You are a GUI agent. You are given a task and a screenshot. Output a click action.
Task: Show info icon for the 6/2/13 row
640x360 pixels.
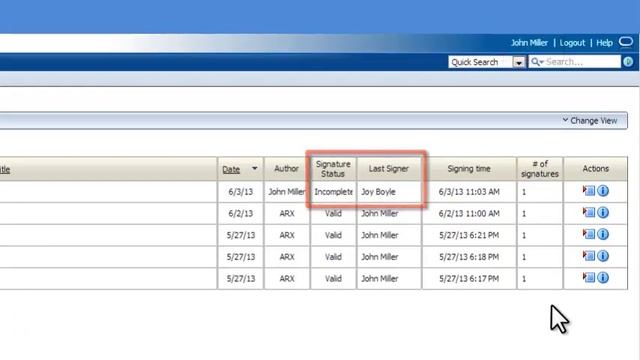point(603,212)
